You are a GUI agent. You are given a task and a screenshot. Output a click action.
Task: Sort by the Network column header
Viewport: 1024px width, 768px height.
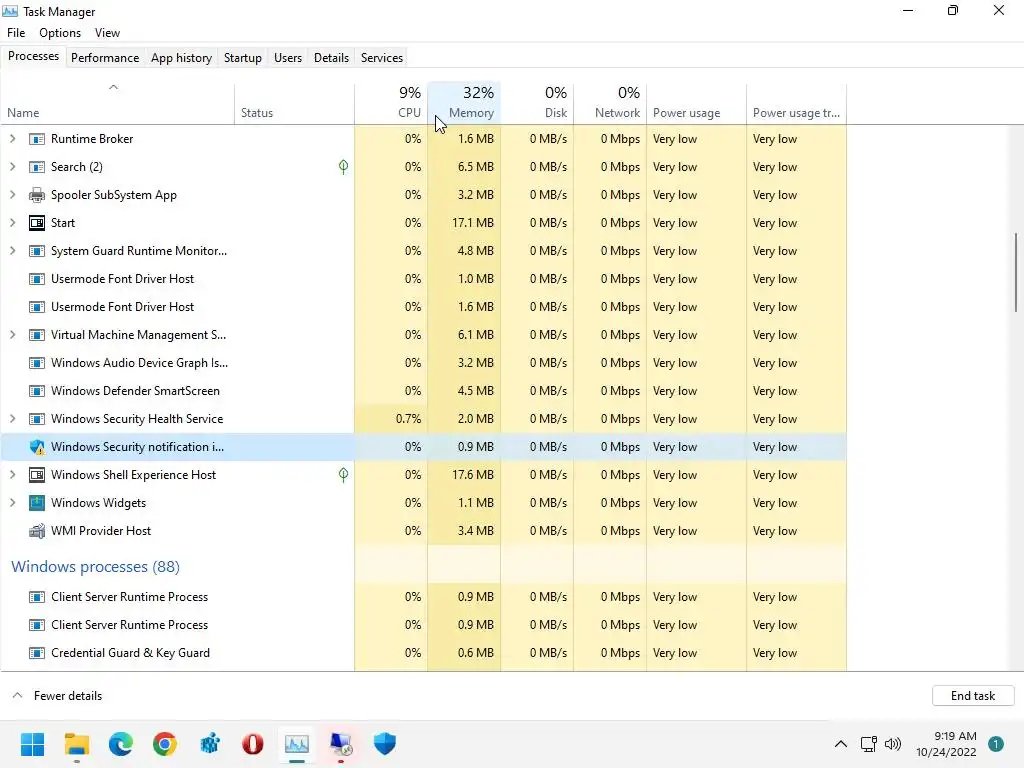pos(611,103)
